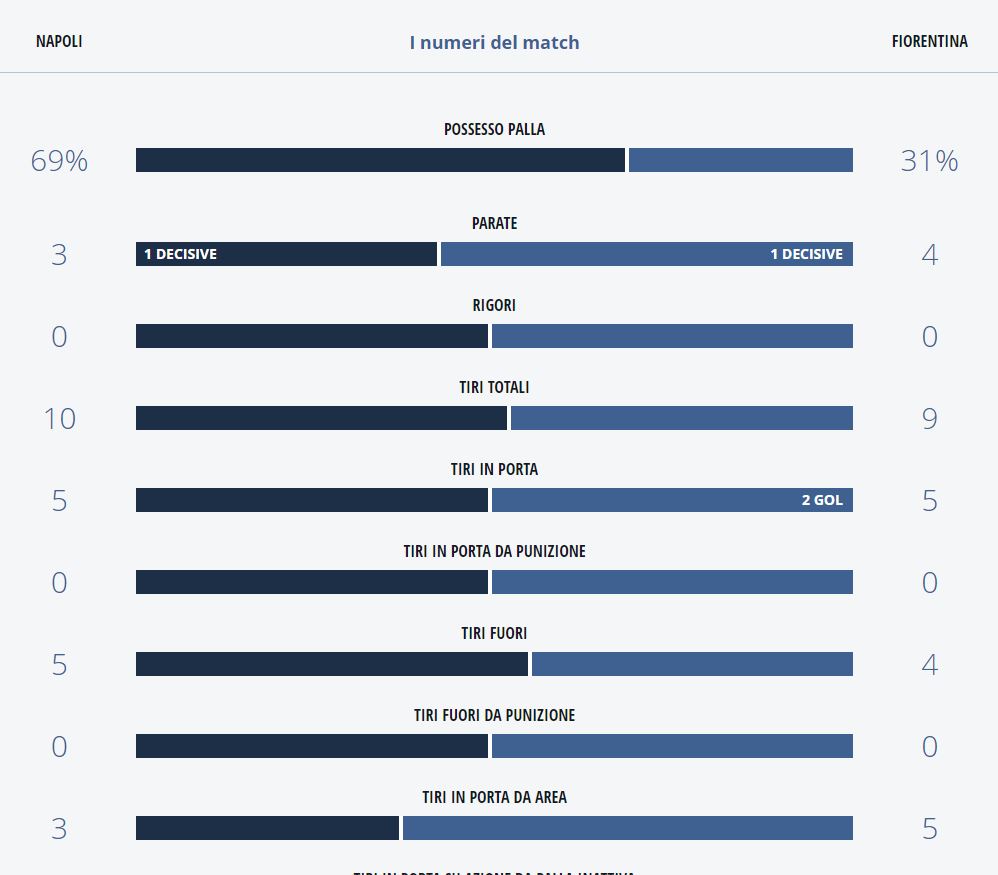Click Napoli's 69% possession value

tap(59, 161)
